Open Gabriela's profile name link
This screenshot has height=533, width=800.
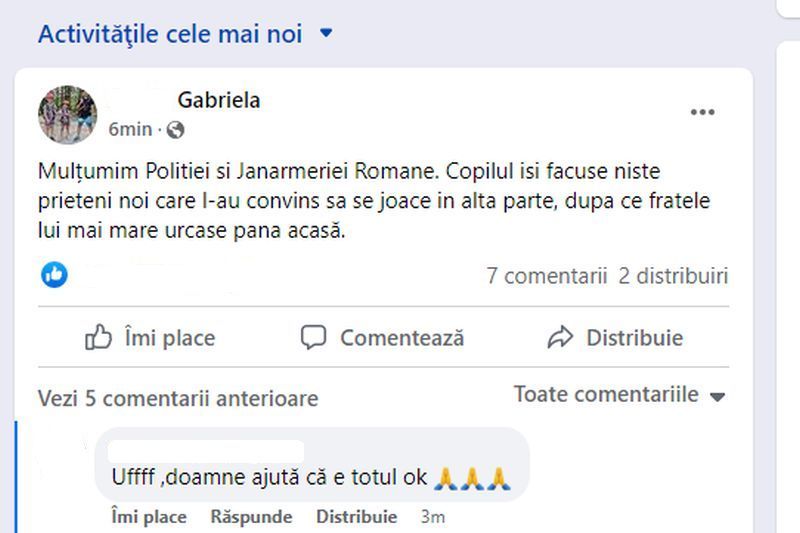(219, 100)
